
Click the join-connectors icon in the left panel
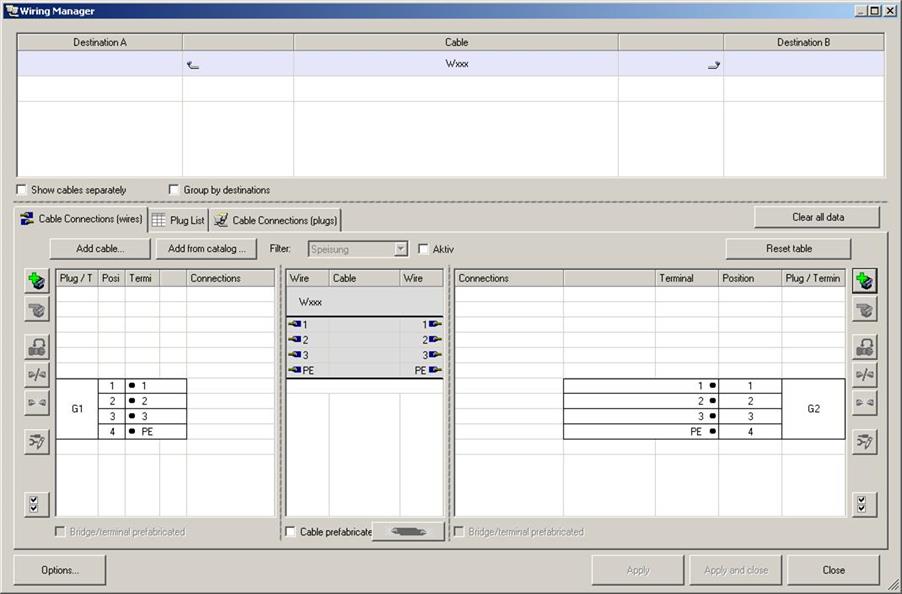37,403
